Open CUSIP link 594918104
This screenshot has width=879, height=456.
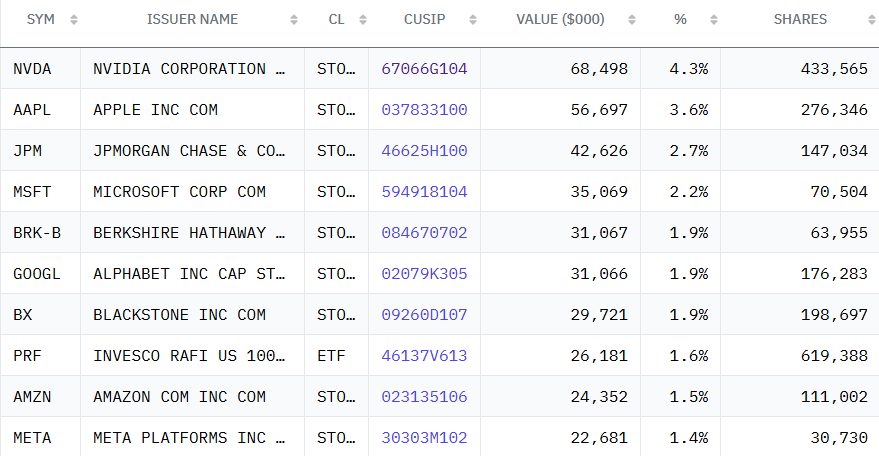coord(424,191)
